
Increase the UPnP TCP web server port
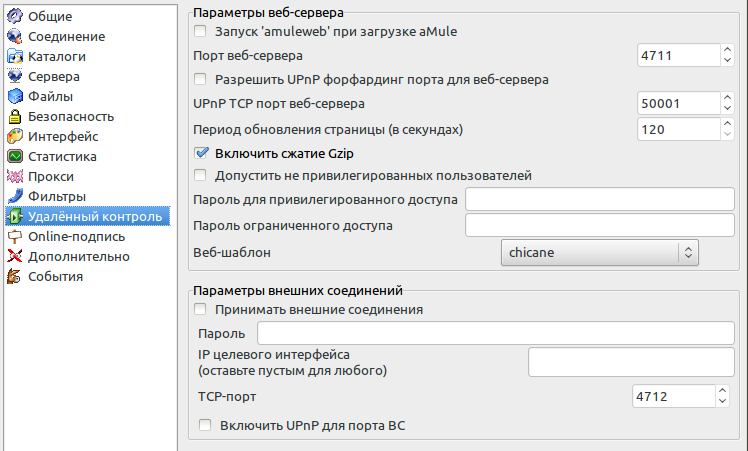[x=727, y=97]
